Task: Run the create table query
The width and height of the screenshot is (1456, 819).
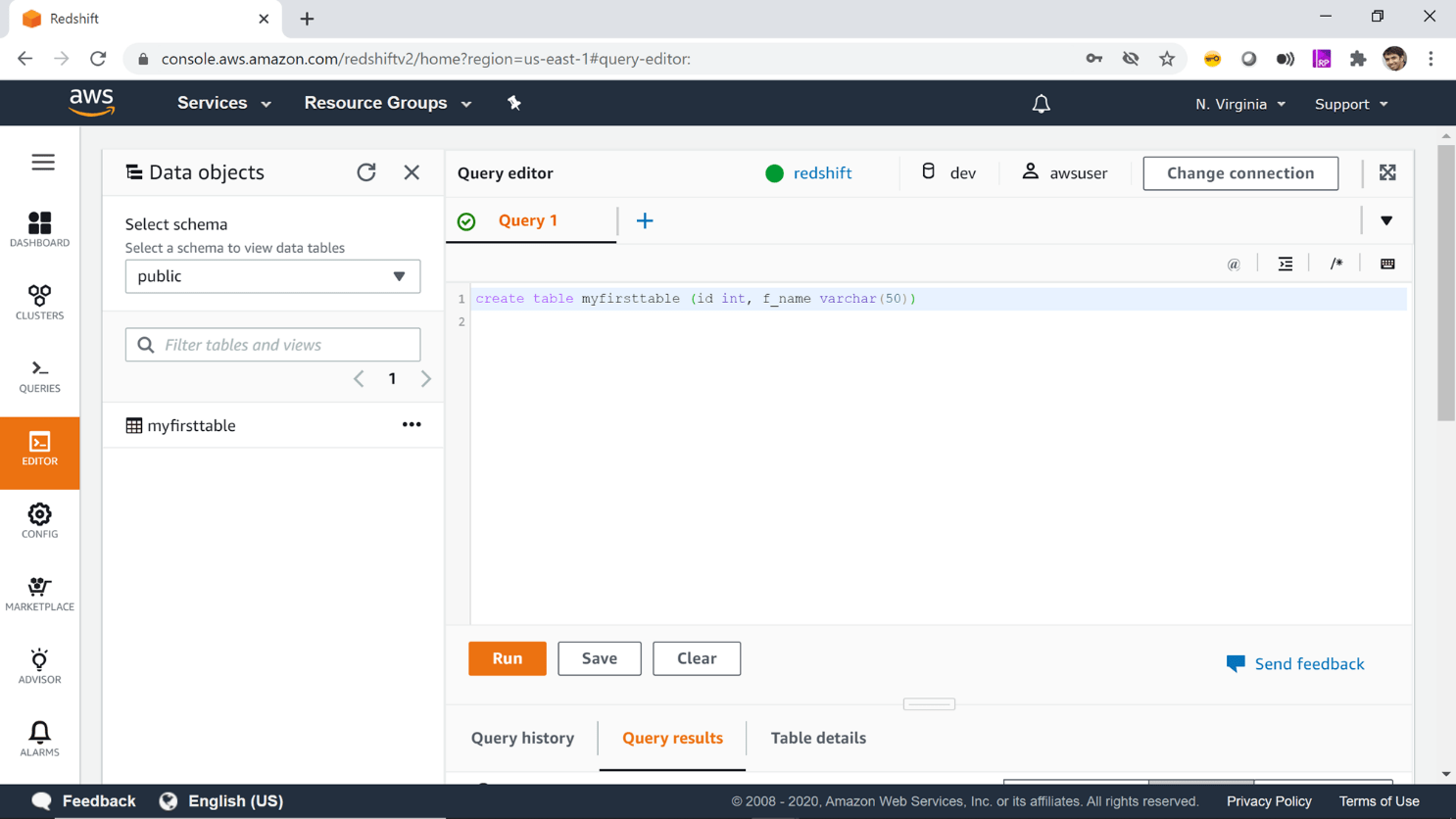Action: point(507,658)
